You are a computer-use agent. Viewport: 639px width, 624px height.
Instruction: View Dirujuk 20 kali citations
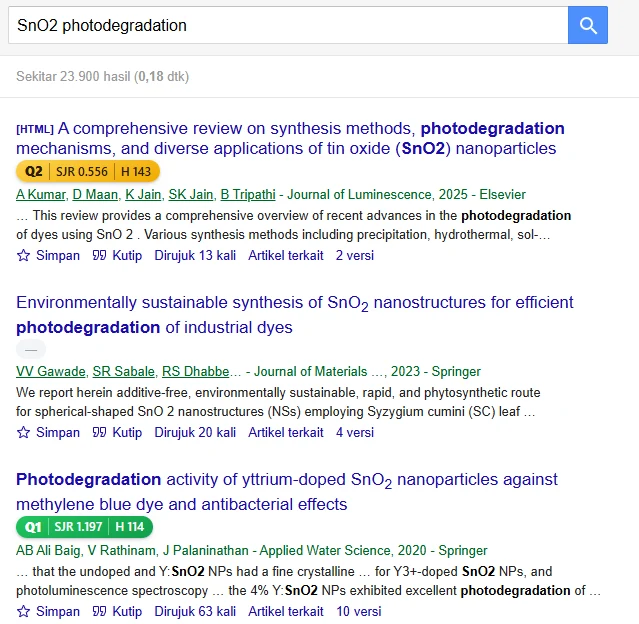195,432
